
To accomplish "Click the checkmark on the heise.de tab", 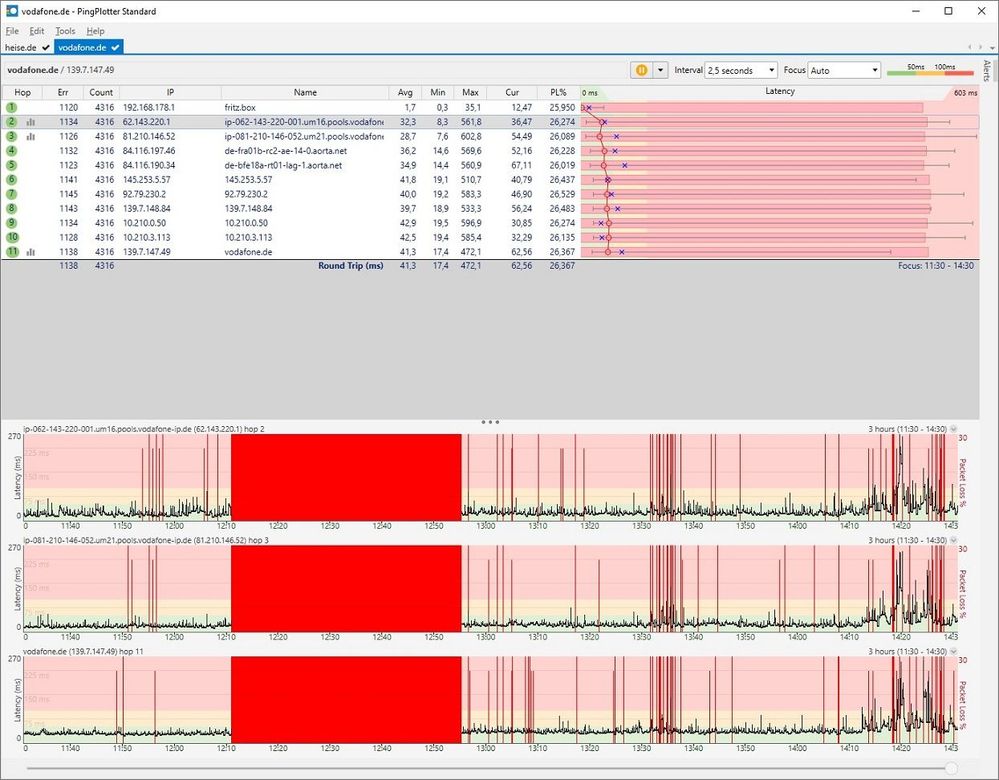I will (45, 48).
